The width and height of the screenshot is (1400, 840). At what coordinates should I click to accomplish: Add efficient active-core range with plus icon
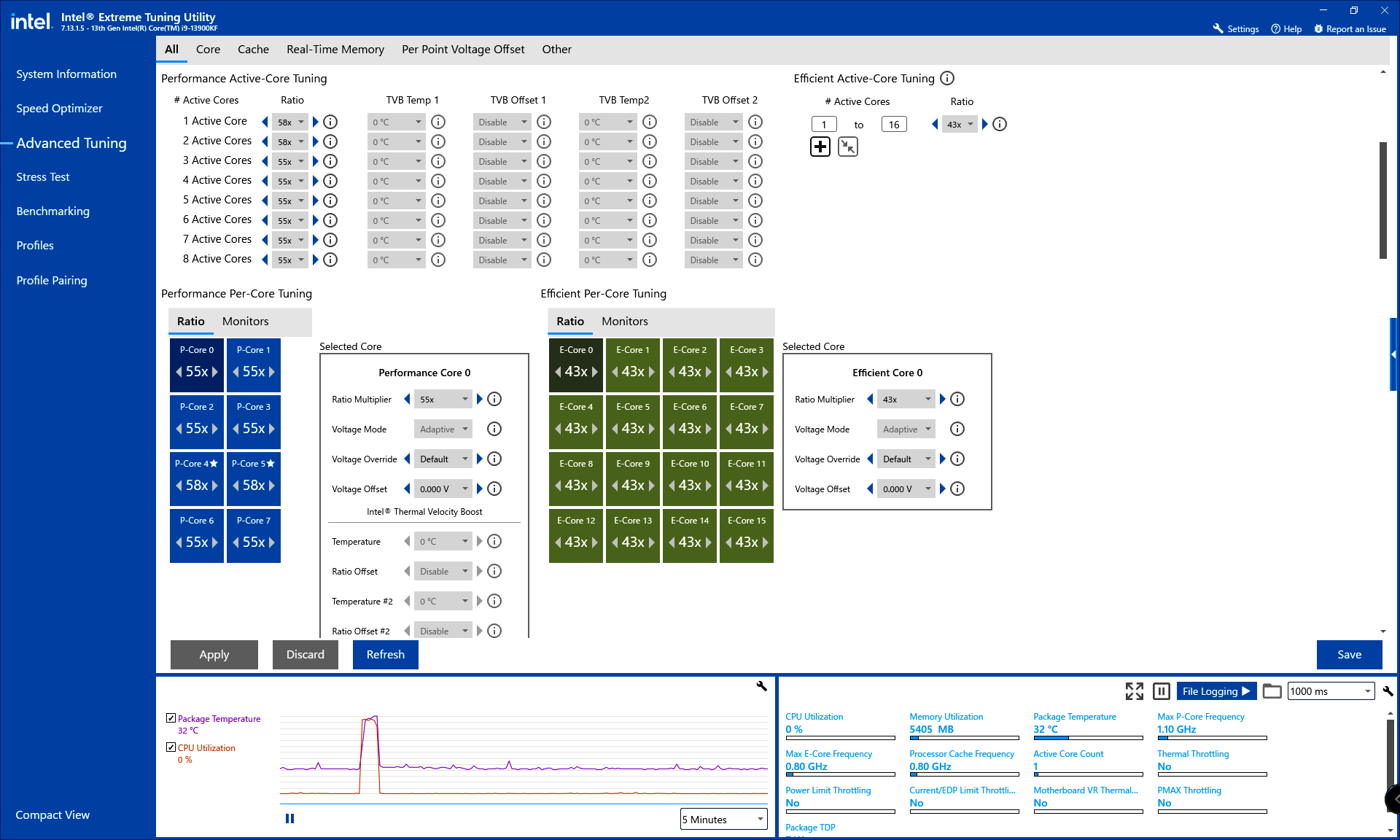point(820,147)
